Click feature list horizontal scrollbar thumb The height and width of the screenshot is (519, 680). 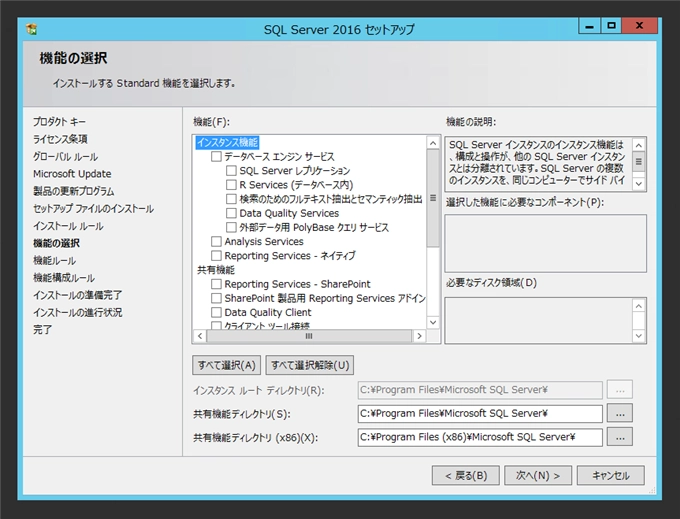[309, 336]
